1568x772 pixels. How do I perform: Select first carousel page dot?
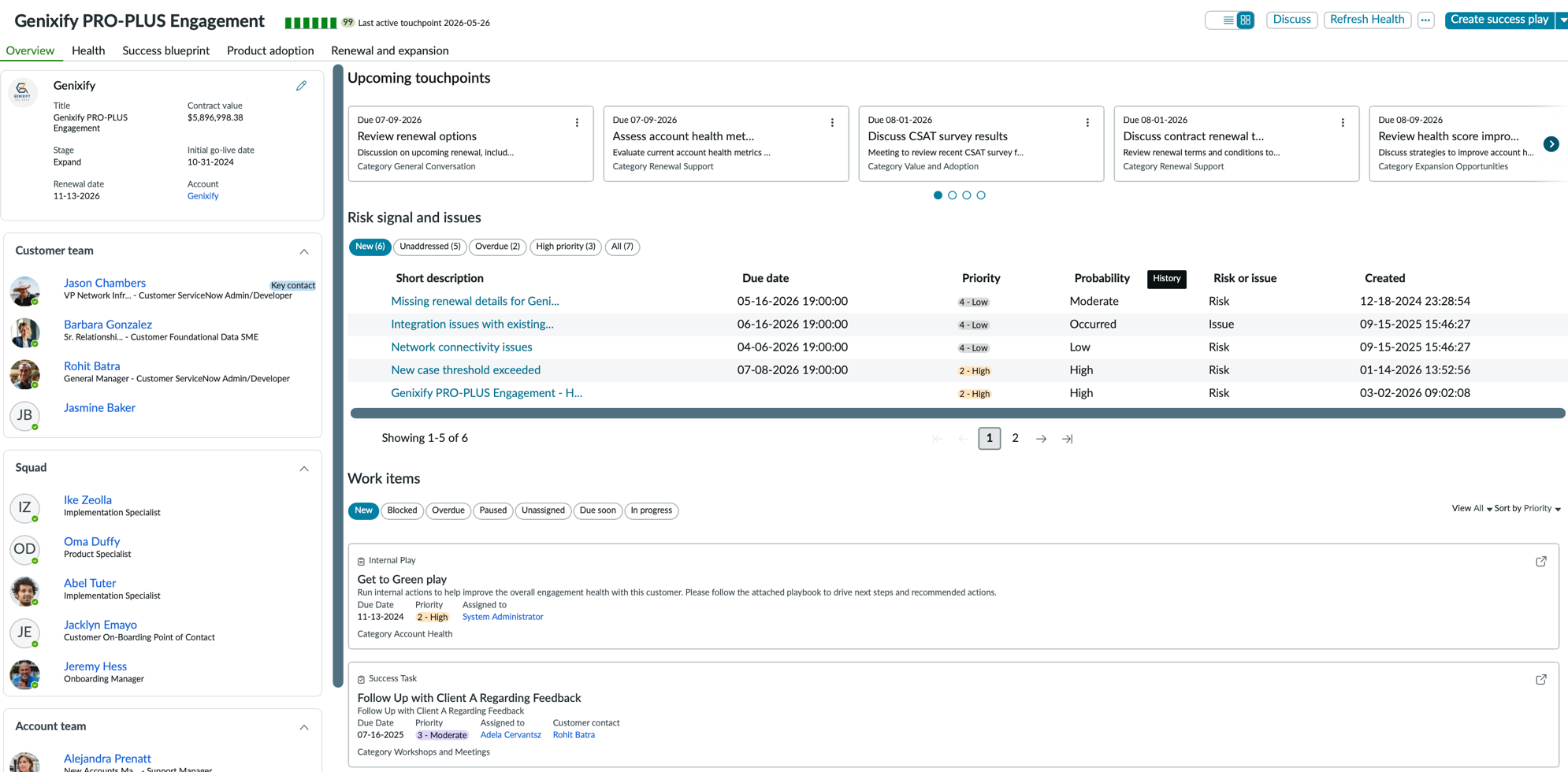point(938,195)
